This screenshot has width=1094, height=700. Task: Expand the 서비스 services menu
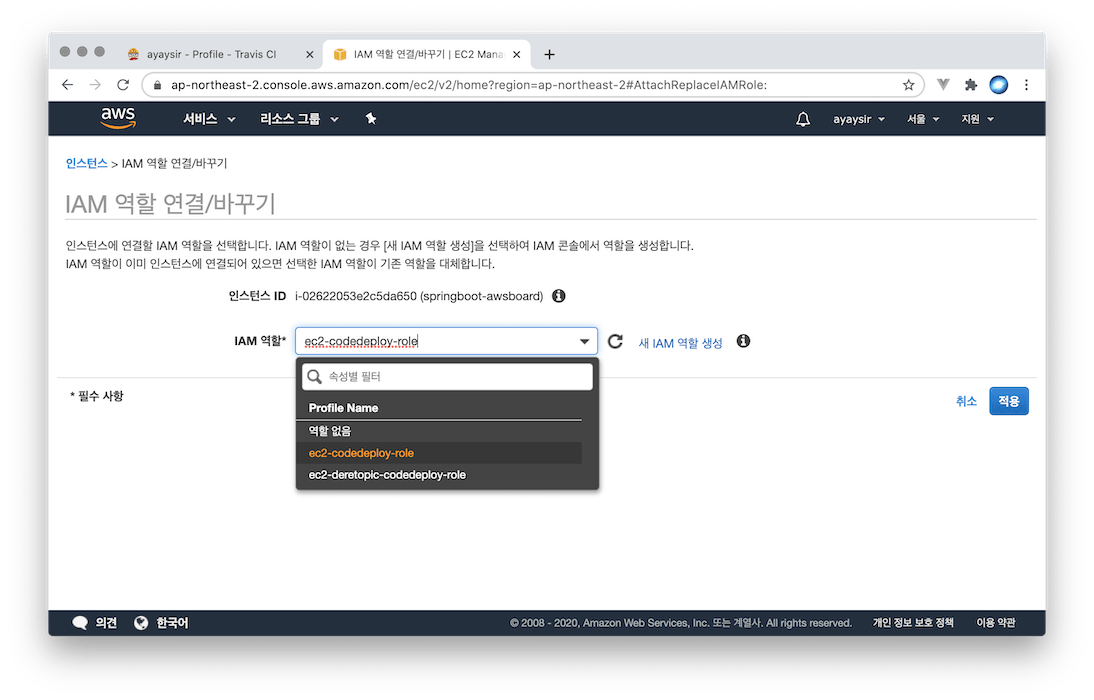(x=209, y=119)
